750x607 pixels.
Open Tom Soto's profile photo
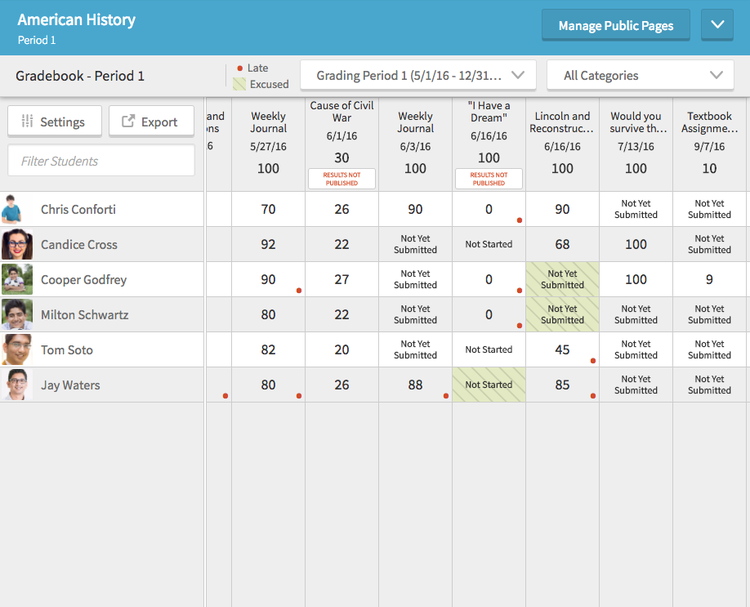tap(17, 350)
